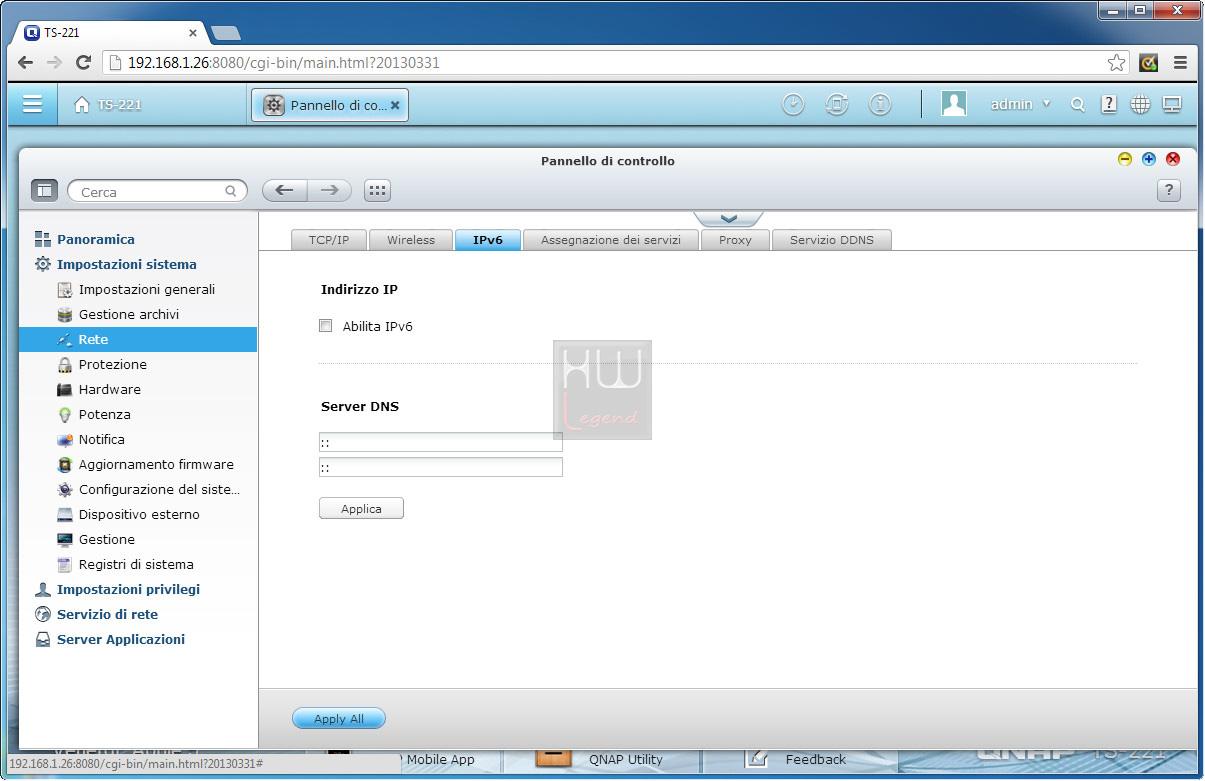Open Configurazione del sistema item
1205x781 pixels.
click(159, 490)
